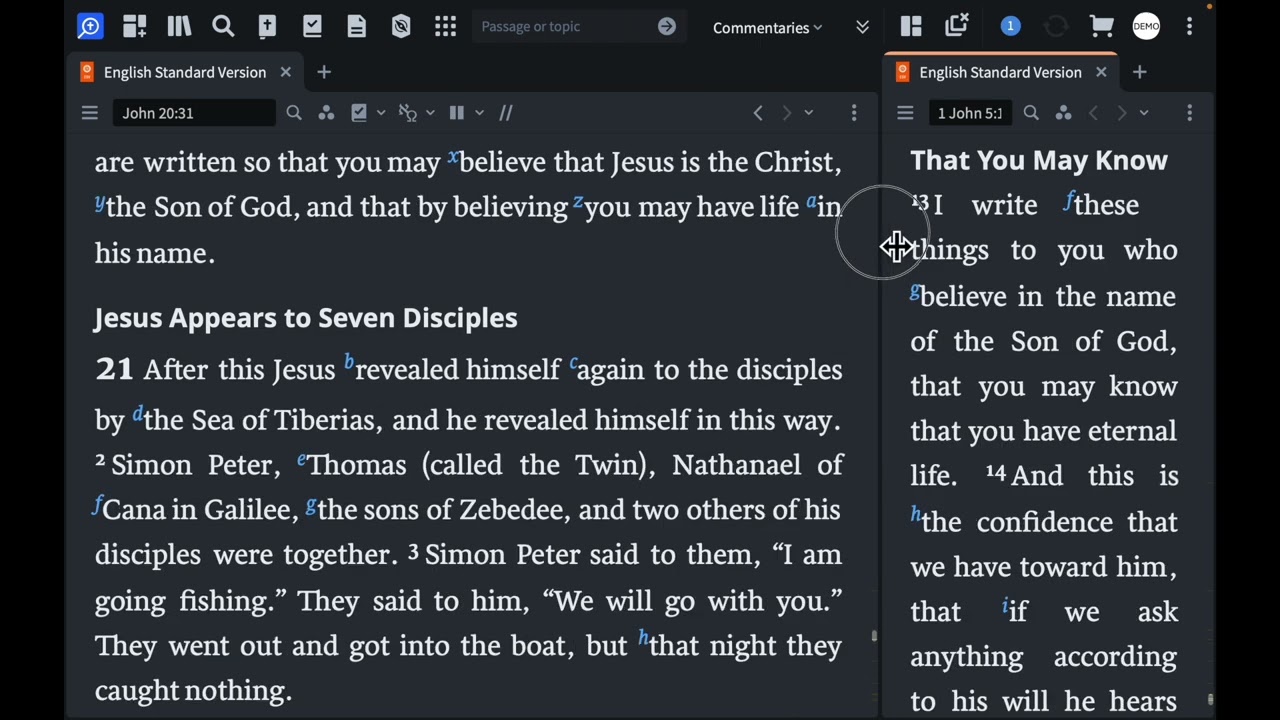Open the add-panel dashboard icon
Screen dimensions: 1280x720
click(134, 27)
